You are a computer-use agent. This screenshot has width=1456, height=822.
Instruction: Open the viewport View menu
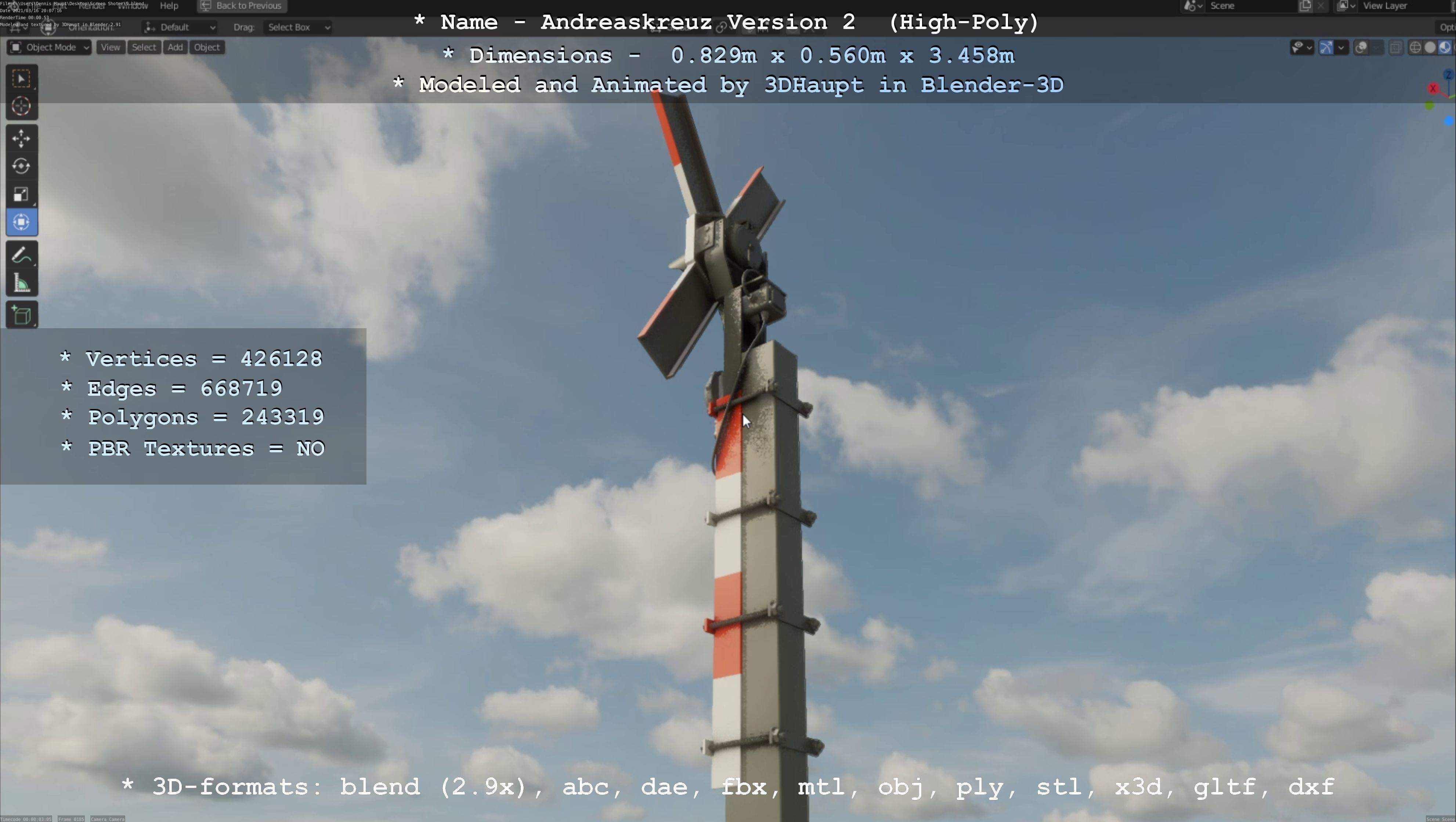click(x=110, y=47)
